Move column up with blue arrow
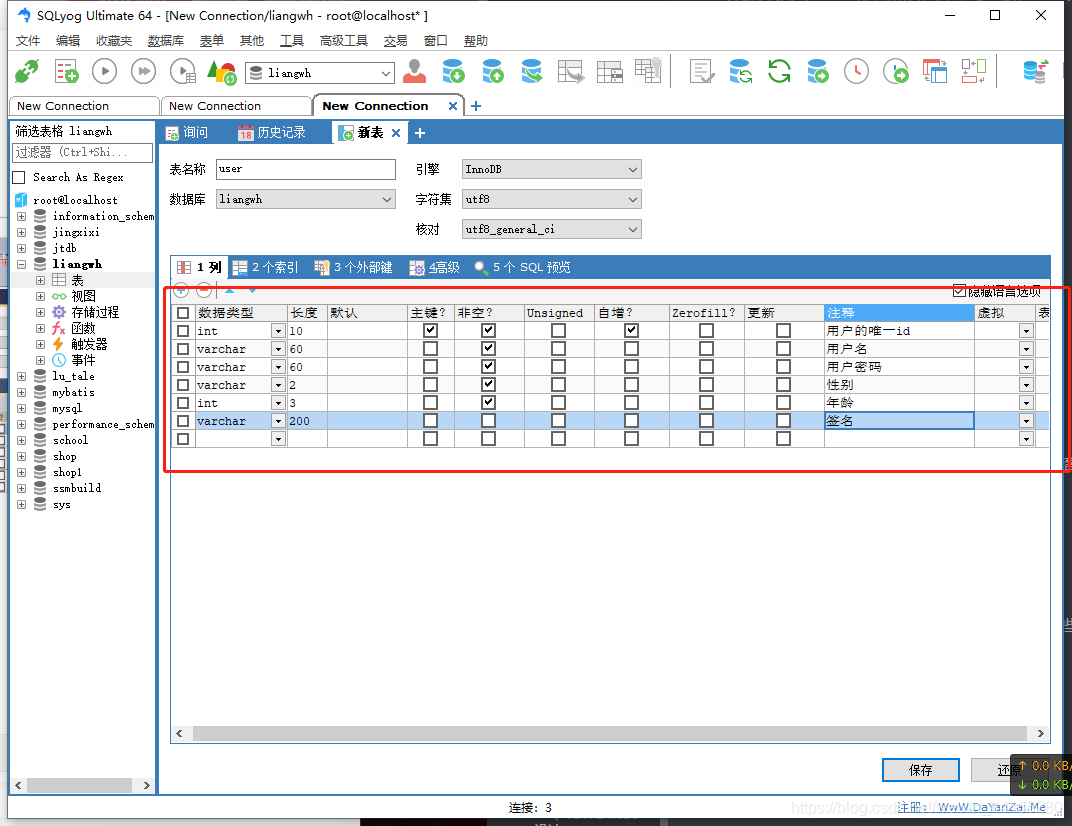This screenshot has height=826, width=1072. [x=230, y=290]
